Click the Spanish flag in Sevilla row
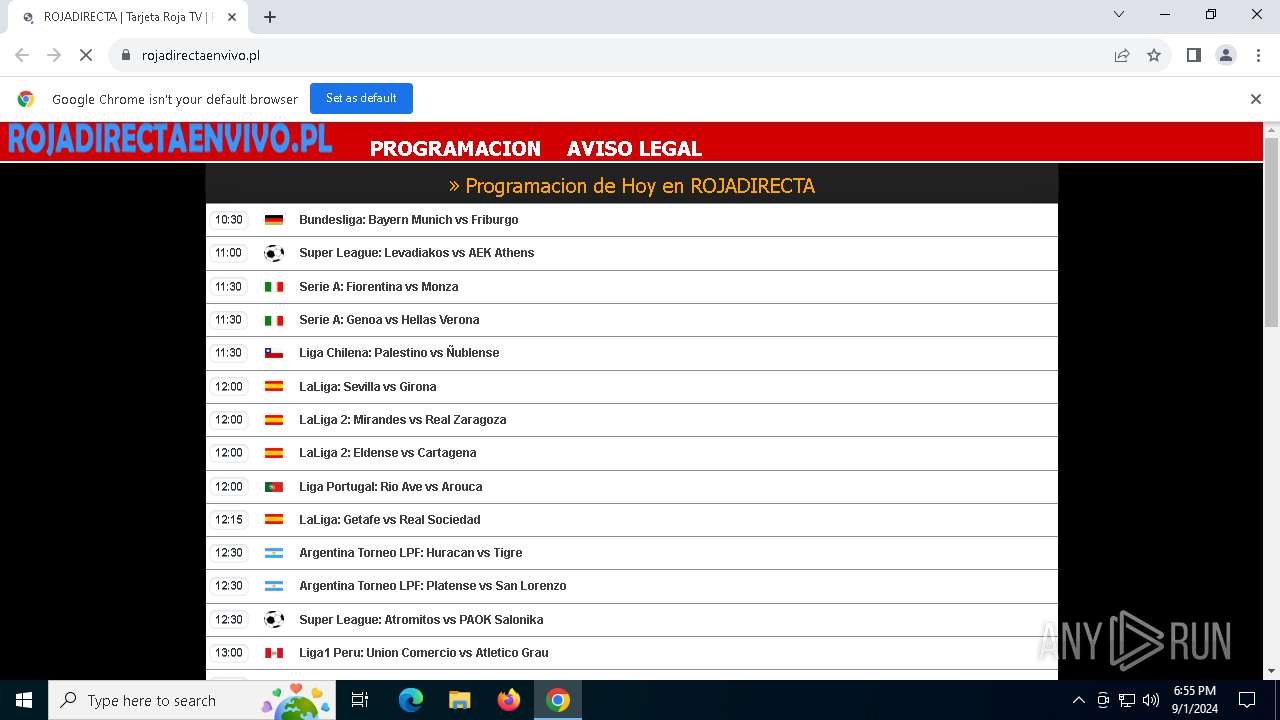 [274, 386]
